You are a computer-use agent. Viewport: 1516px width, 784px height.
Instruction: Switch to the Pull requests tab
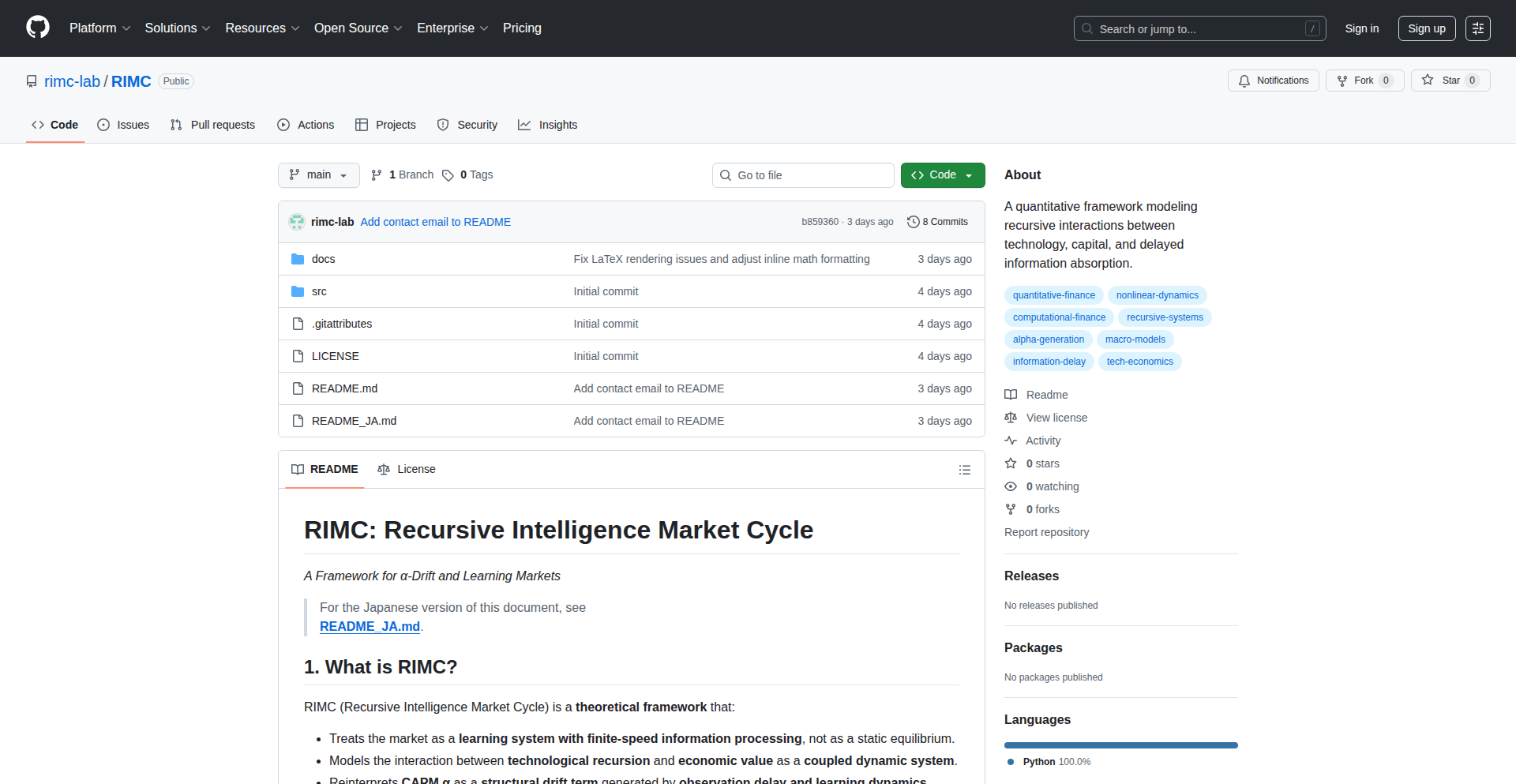[x=212, y=125]
